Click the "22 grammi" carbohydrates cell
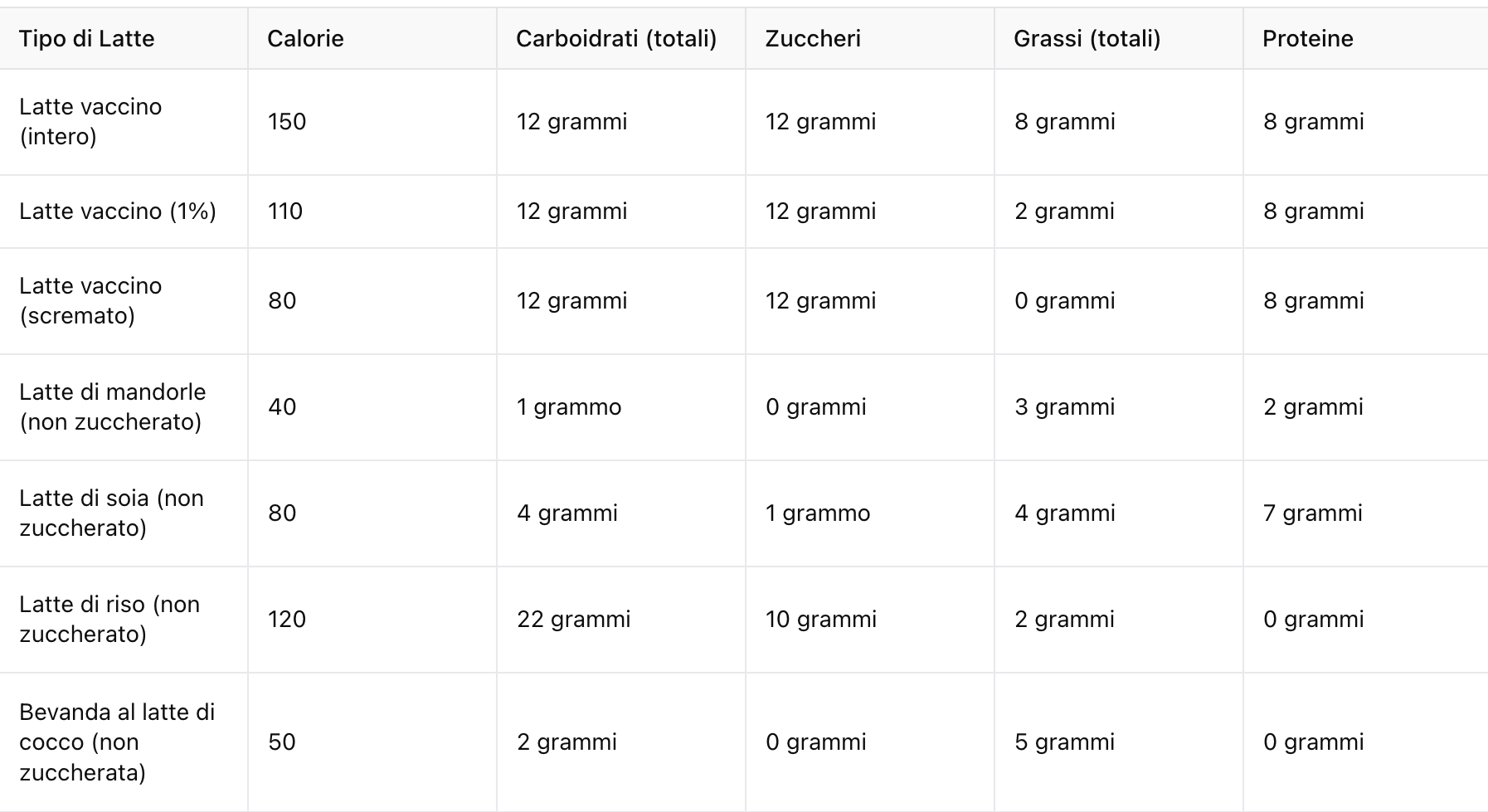Screen dimensions: 1488x812 573,620
